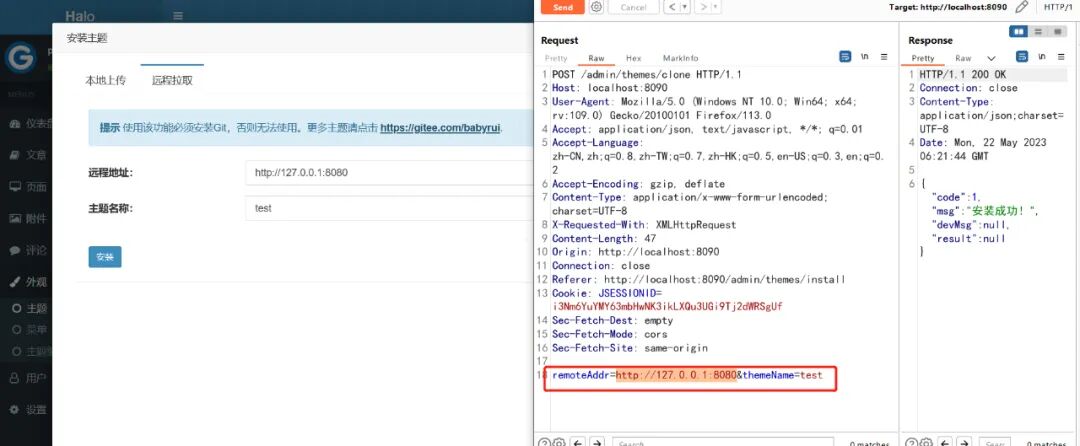Click the 远程地址 input field
Screen dimensions: 1080x446
tap(388, 173)
